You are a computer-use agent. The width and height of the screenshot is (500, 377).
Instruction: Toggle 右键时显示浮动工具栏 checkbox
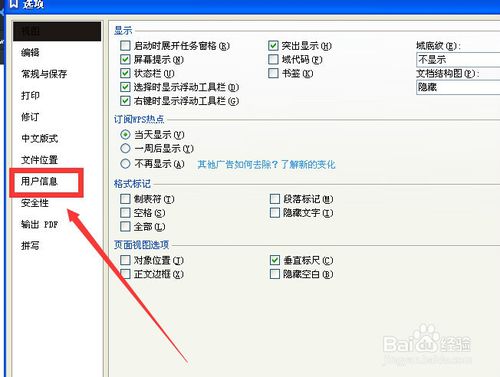(125, 101)
